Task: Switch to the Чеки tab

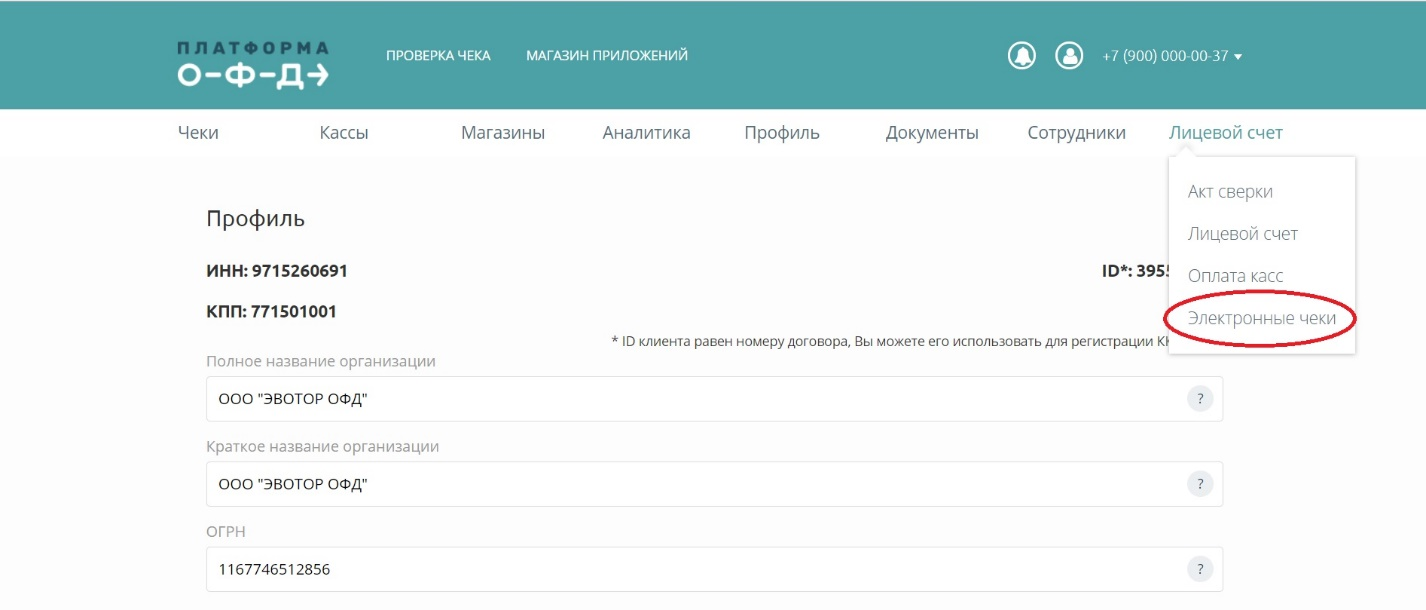Action: 198,133
